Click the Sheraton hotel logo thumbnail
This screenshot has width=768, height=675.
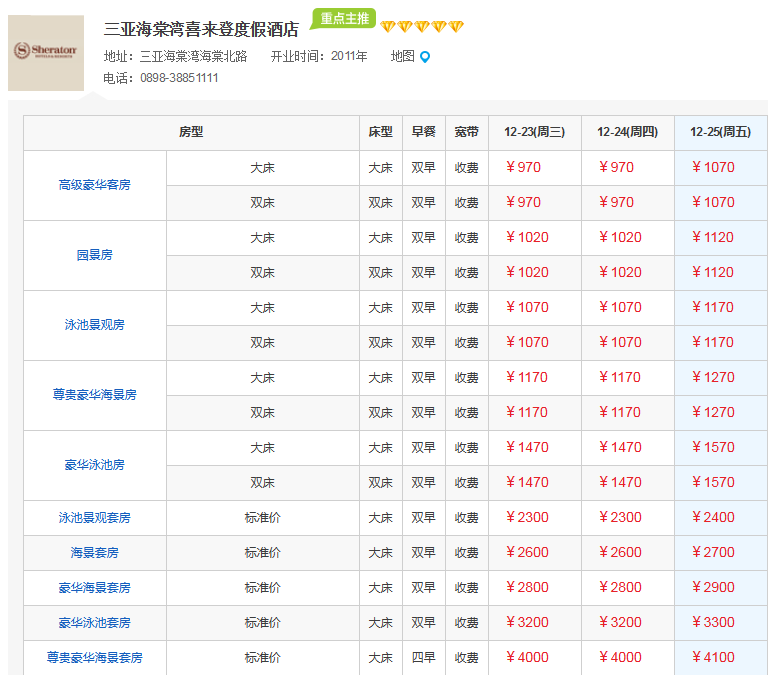(x=46, y=52)
